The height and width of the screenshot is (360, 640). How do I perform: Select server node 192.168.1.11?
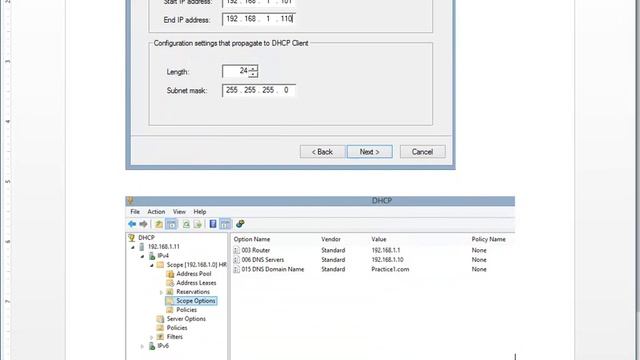click(164, 247)
